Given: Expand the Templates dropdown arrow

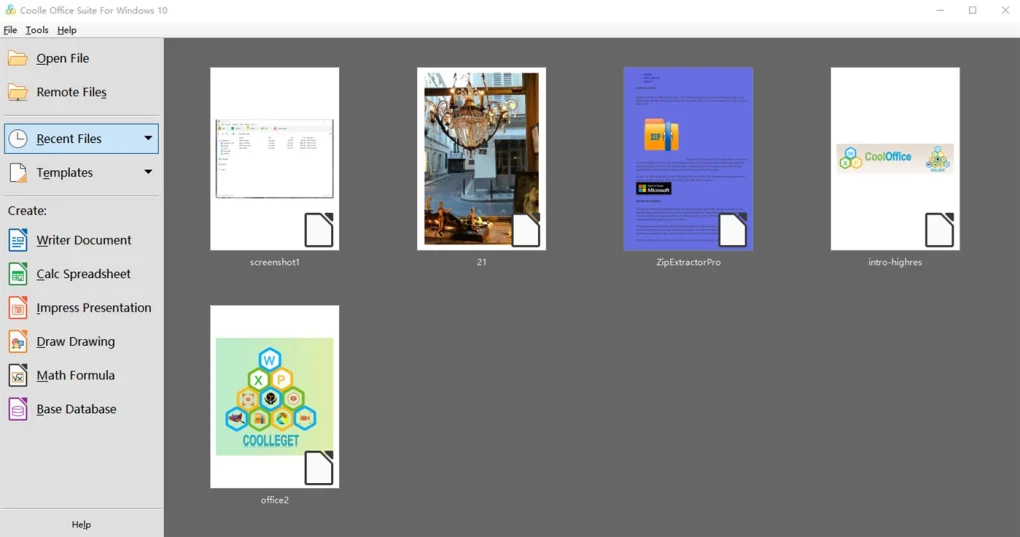Looking at the screenshot, I should (148, 172).
